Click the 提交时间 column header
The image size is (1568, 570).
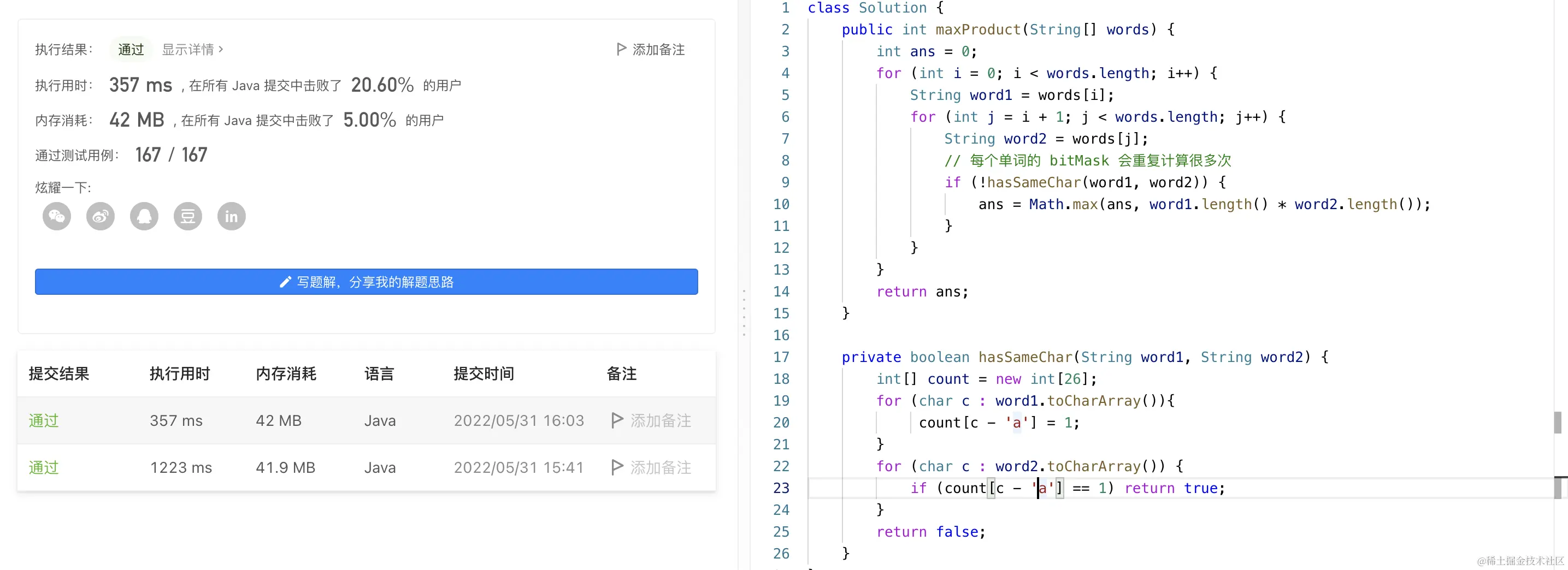click(x=484, y=373)
